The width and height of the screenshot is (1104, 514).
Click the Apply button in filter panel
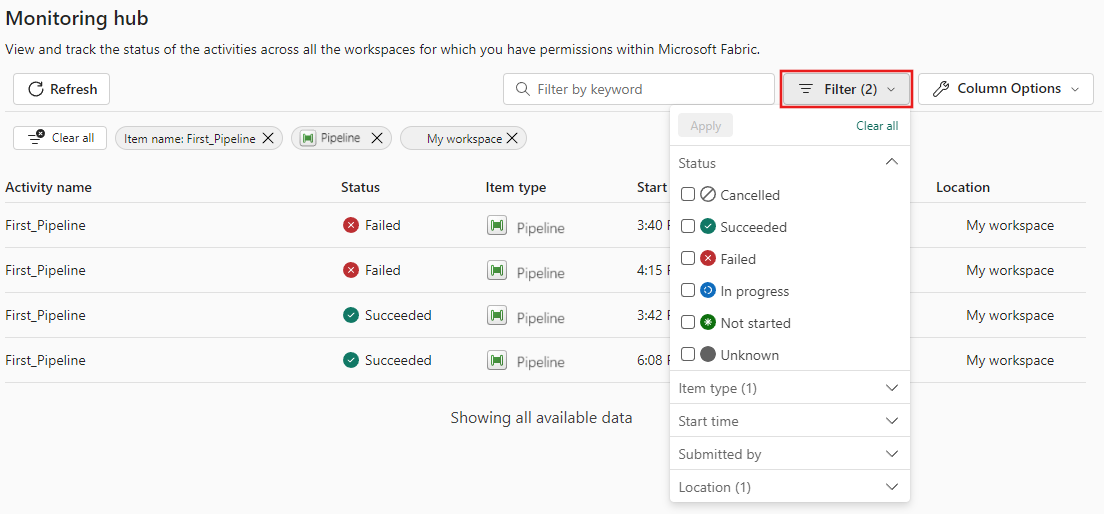(705, 126)
